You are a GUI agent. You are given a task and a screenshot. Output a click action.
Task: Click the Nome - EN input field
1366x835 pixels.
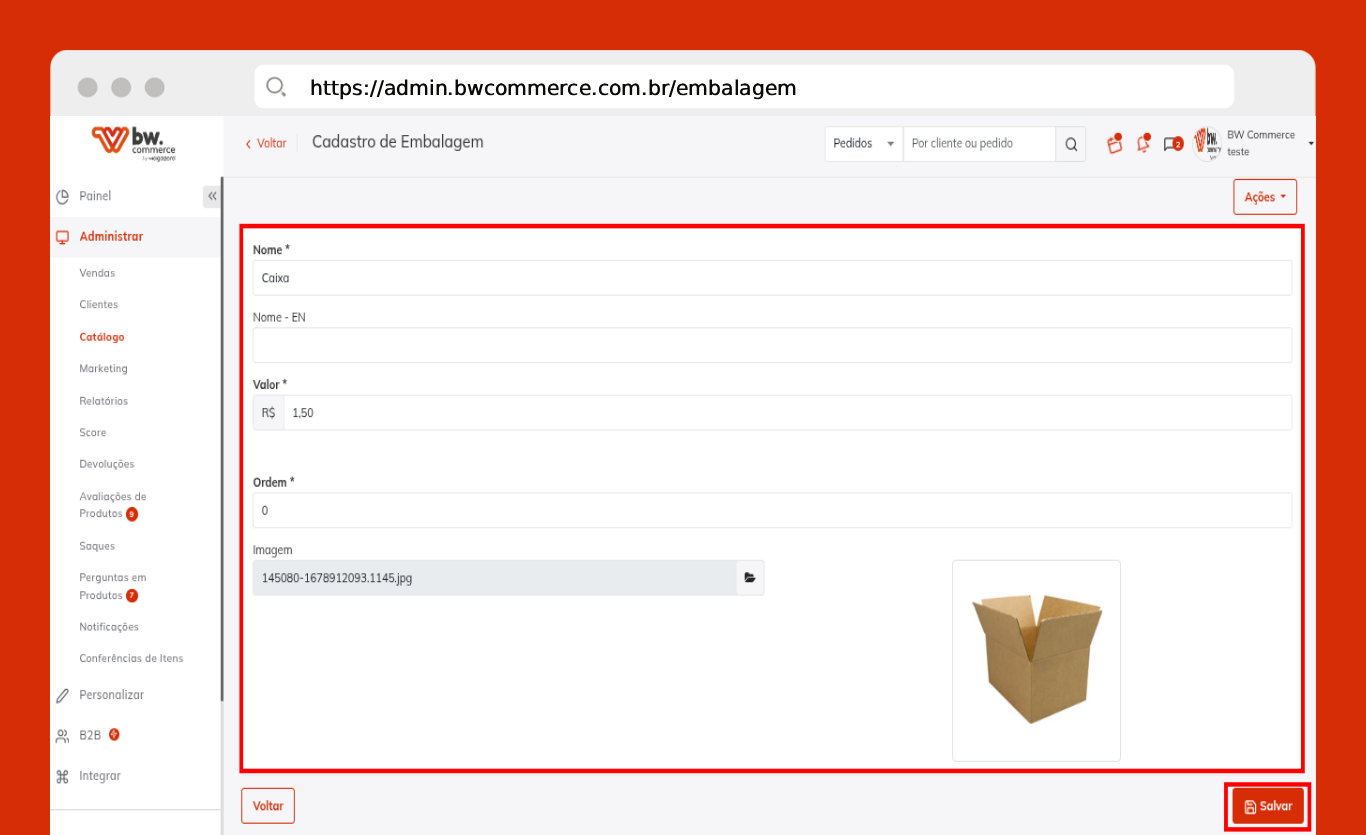tap(772, 345)
